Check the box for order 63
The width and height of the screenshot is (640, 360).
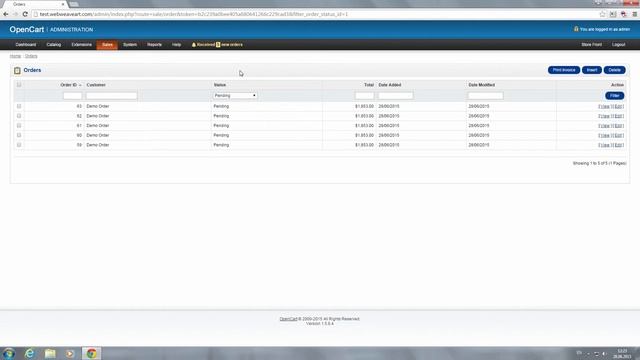[x=19, y=106]
